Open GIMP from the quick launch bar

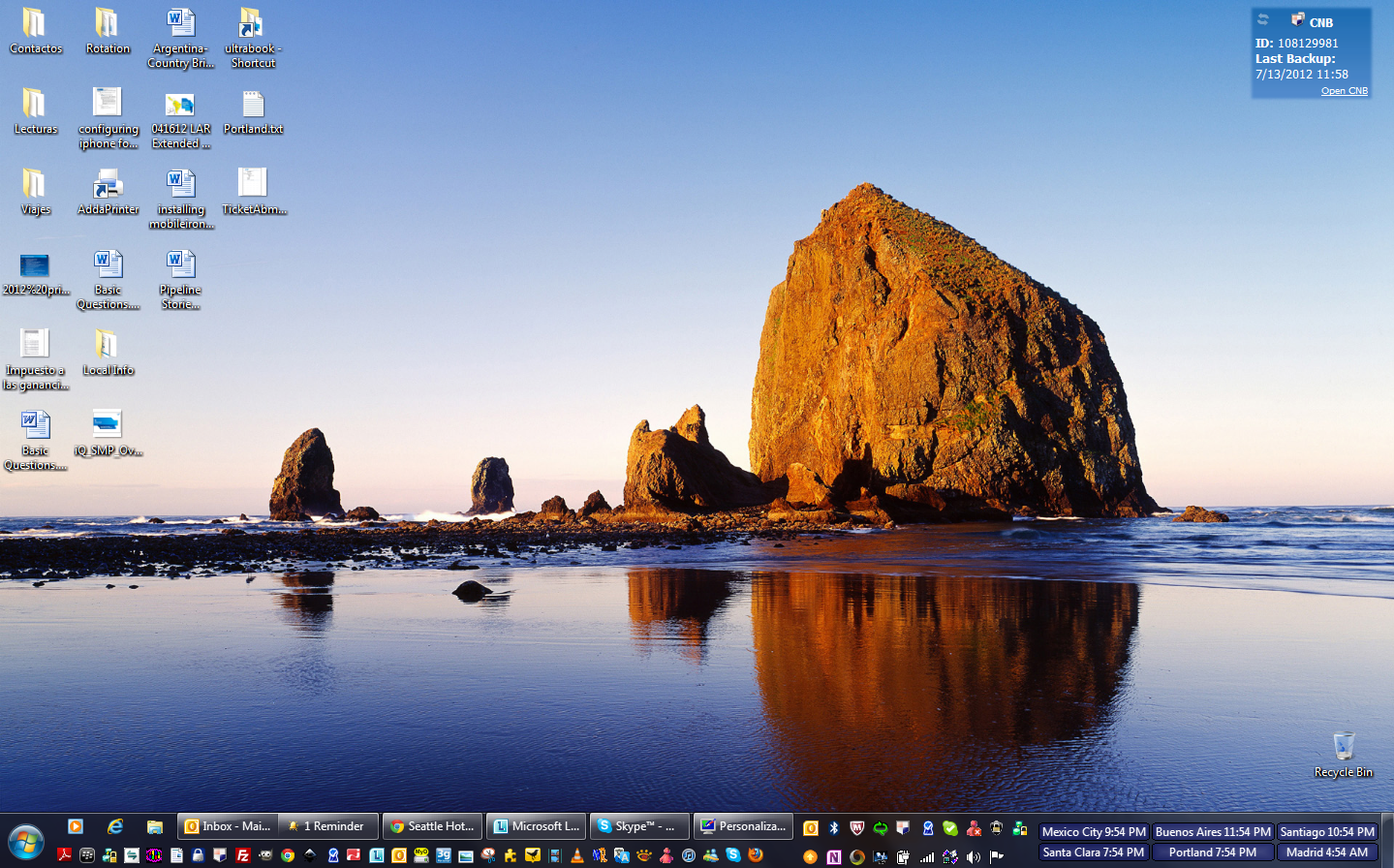click(265, 855)
